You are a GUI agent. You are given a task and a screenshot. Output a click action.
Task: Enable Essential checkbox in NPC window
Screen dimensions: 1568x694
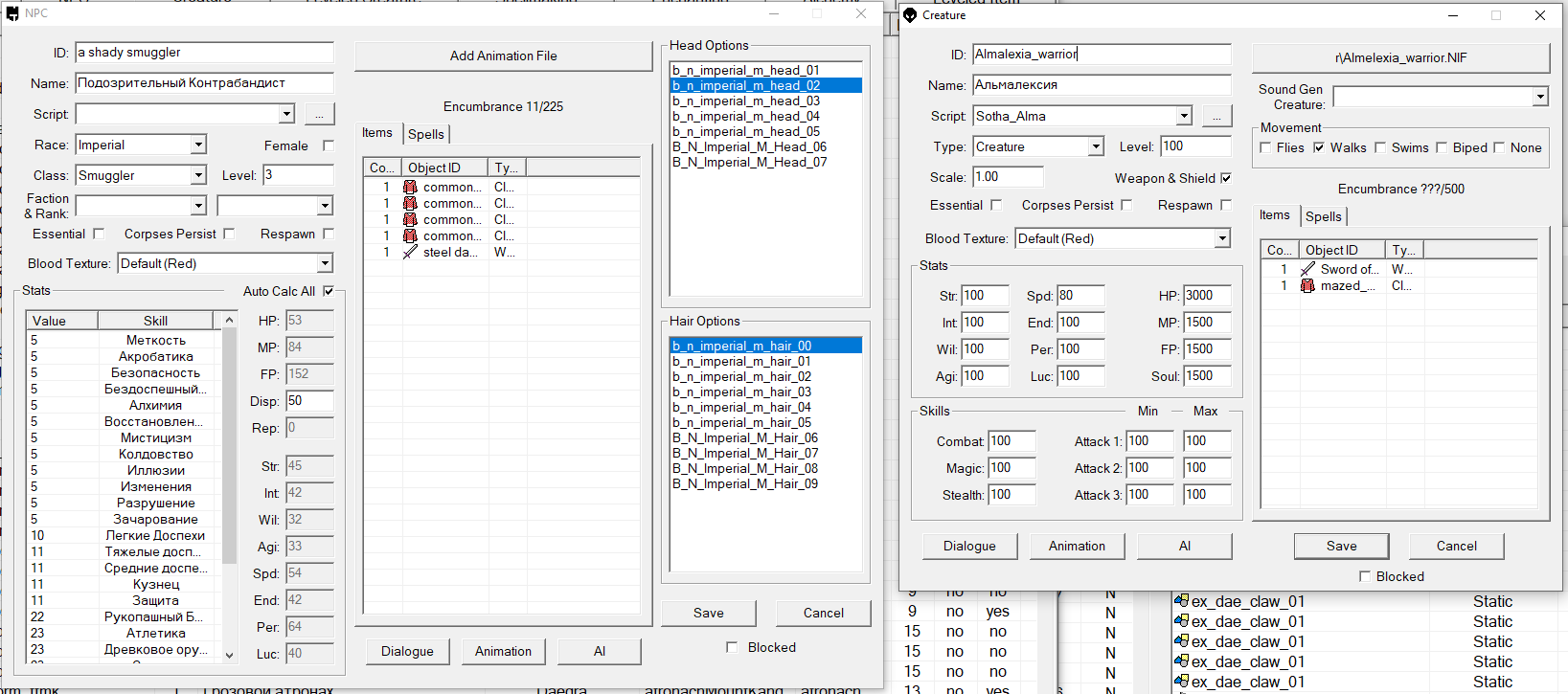[98, 234]
